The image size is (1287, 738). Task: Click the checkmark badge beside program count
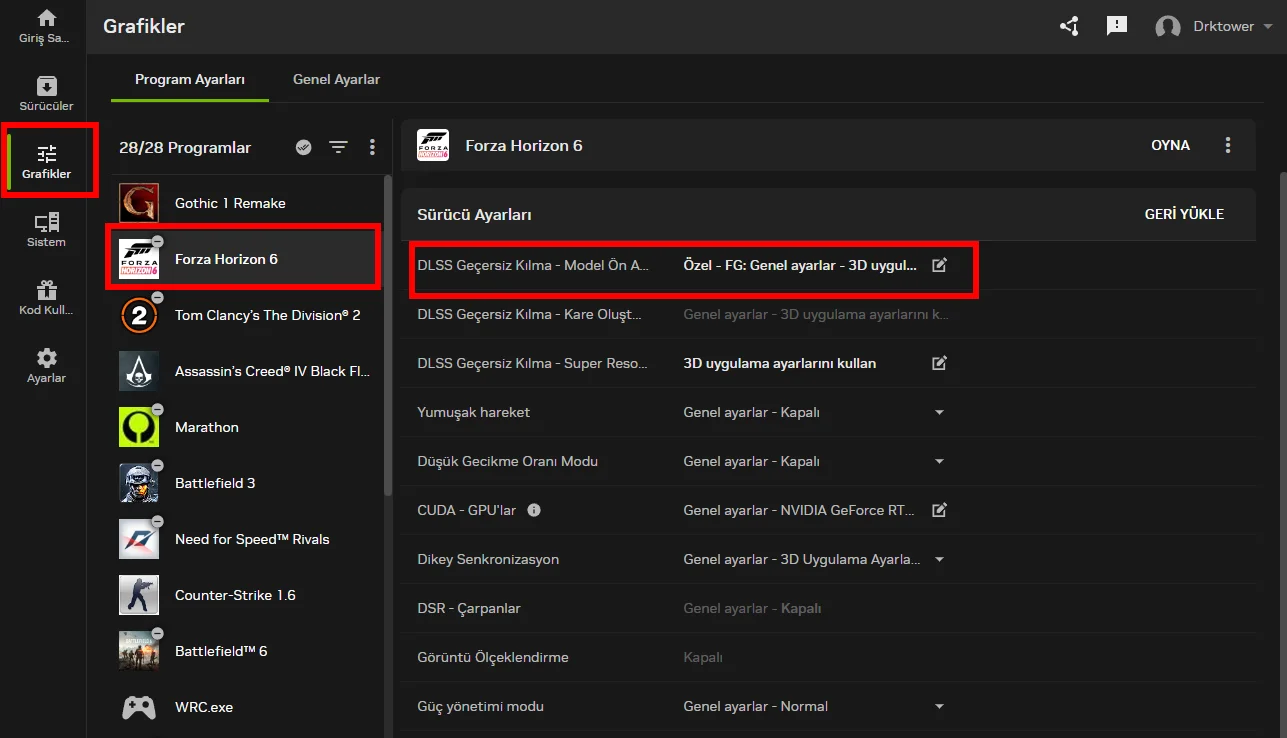(x=304, y=147)
